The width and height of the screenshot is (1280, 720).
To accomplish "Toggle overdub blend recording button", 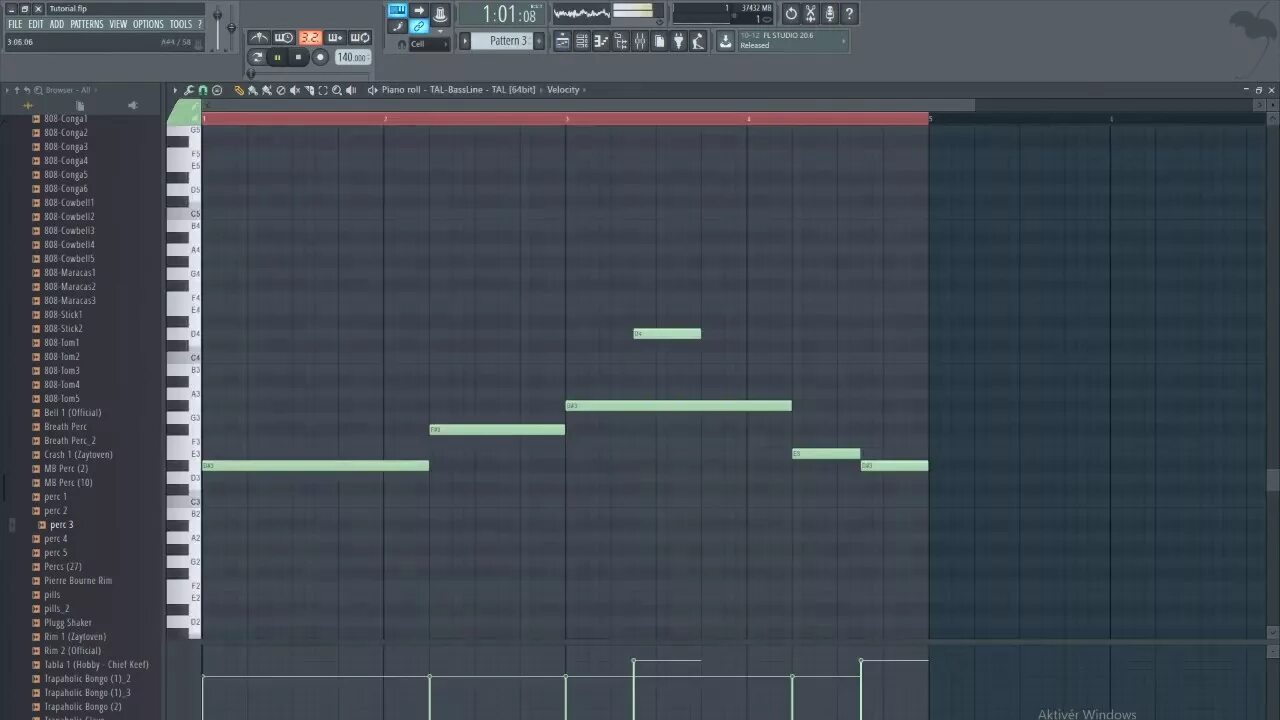I will 335,37.
